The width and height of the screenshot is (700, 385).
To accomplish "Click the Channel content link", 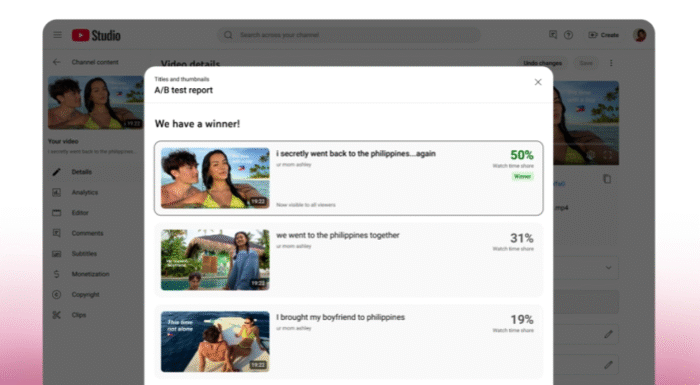I will pyautogui.click(x=95, y=62).
